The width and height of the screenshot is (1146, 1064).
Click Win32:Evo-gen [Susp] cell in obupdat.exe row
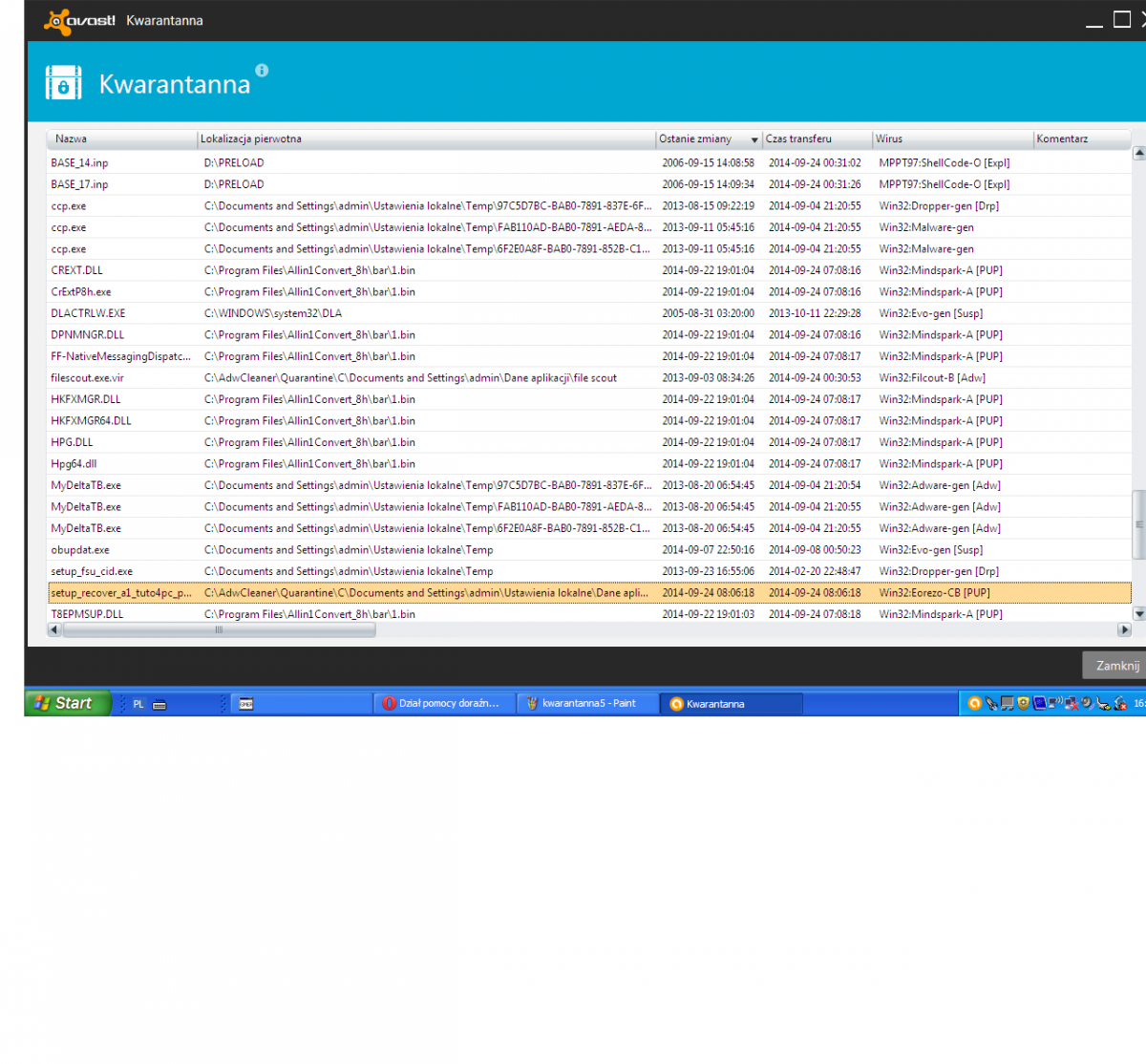click(931, 550)
